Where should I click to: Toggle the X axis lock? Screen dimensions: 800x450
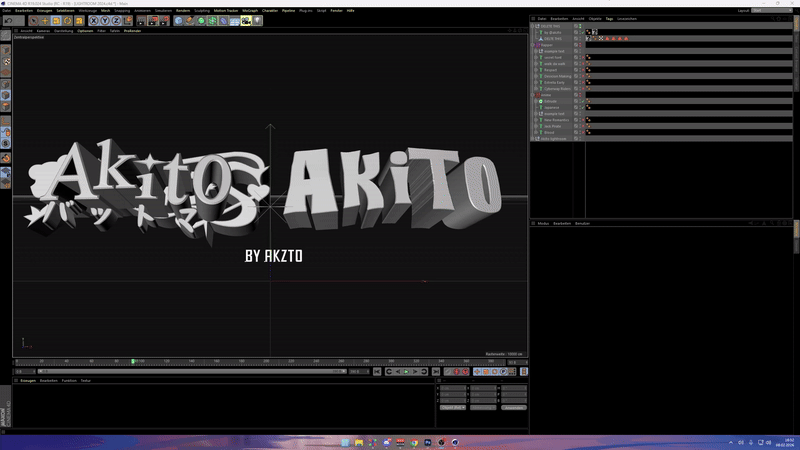point(95,20)
